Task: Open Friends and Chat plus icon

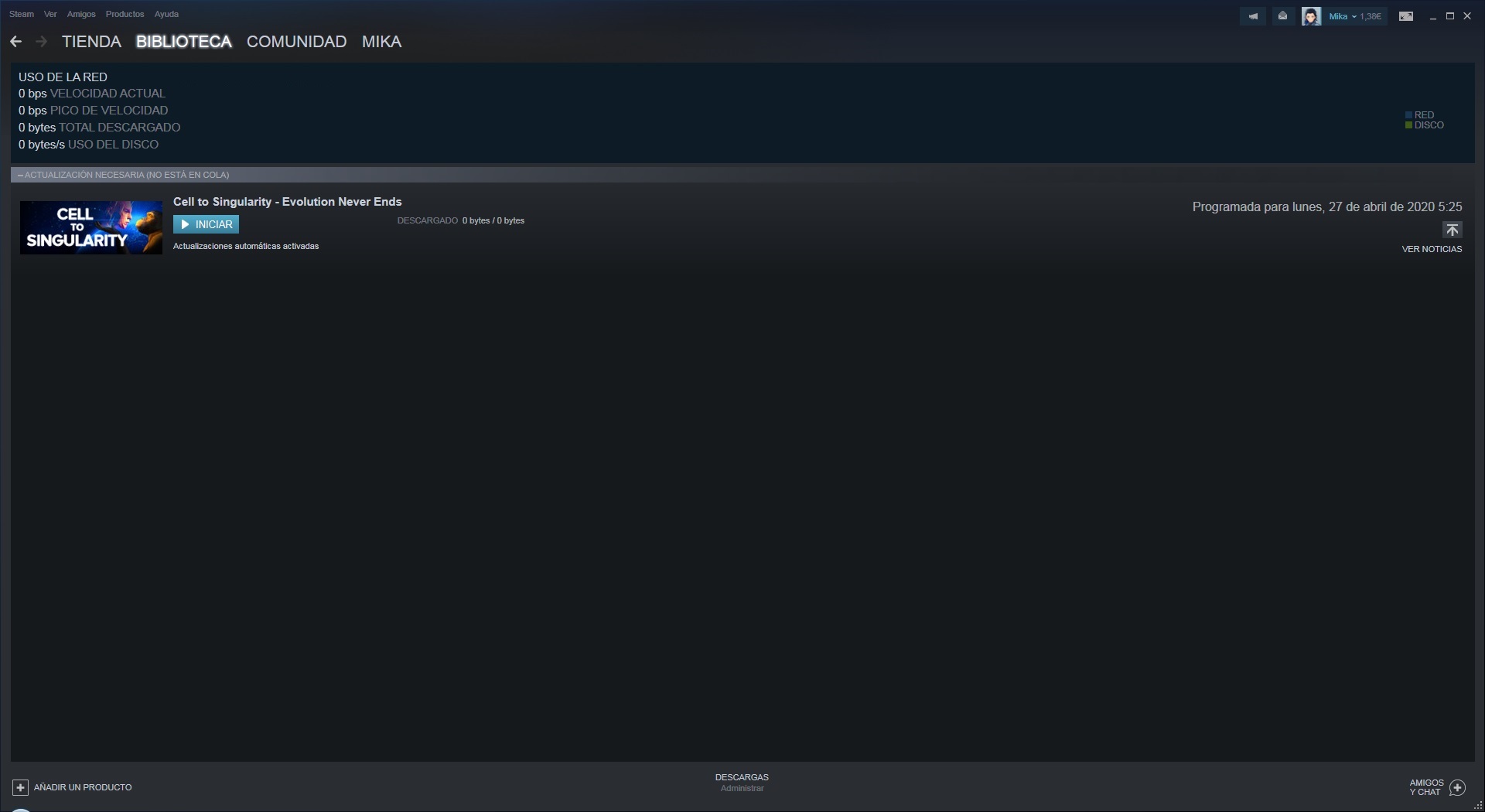Action: [x=1457, y=787]
